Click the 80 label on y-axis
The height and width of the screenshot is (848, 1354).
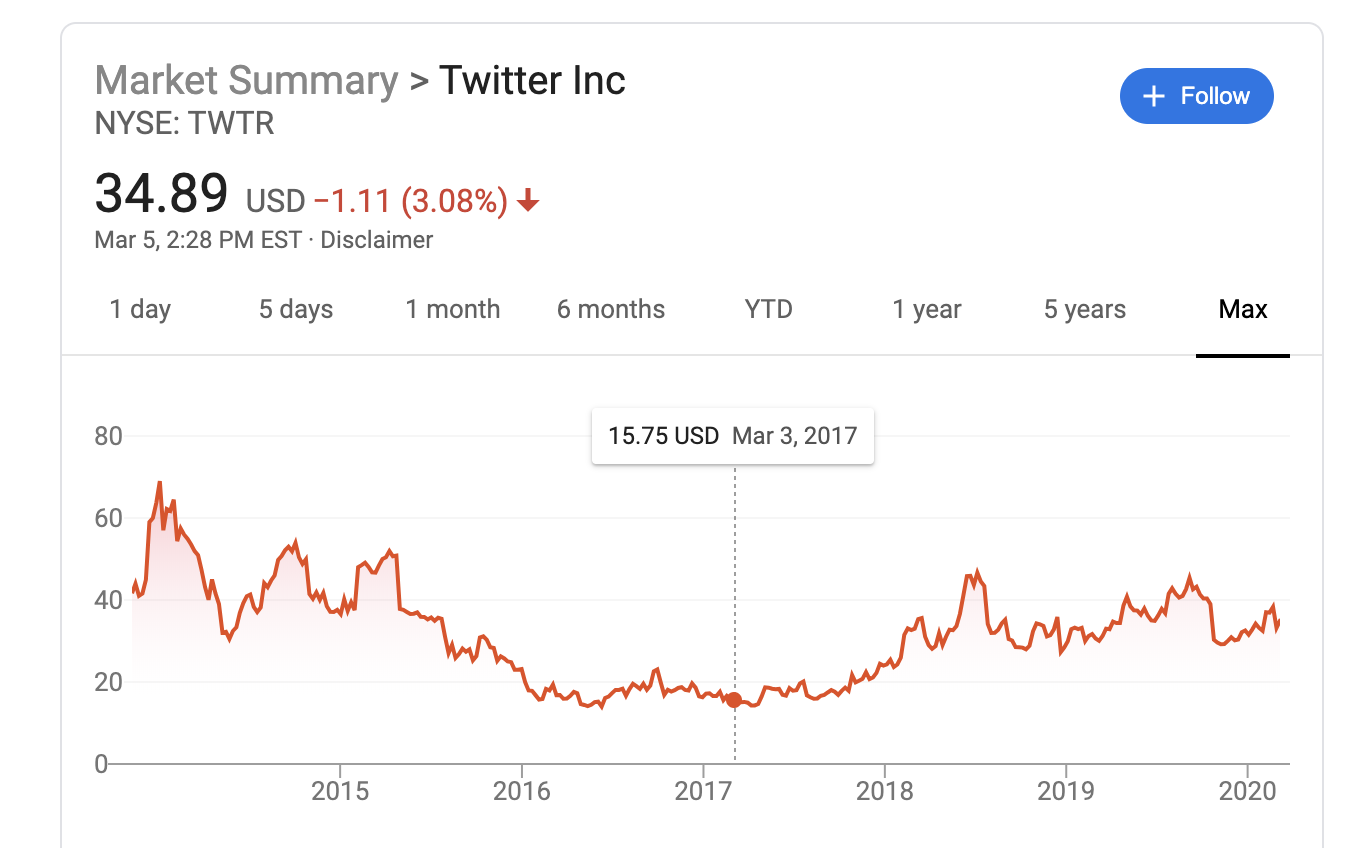108,436
